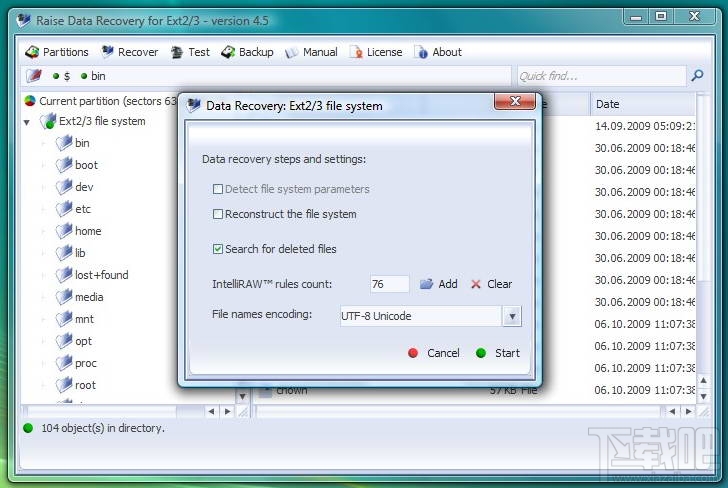The width and height of the screenshot is (728, 488).
Task: Click the Date column header
Action: [643, 104]
